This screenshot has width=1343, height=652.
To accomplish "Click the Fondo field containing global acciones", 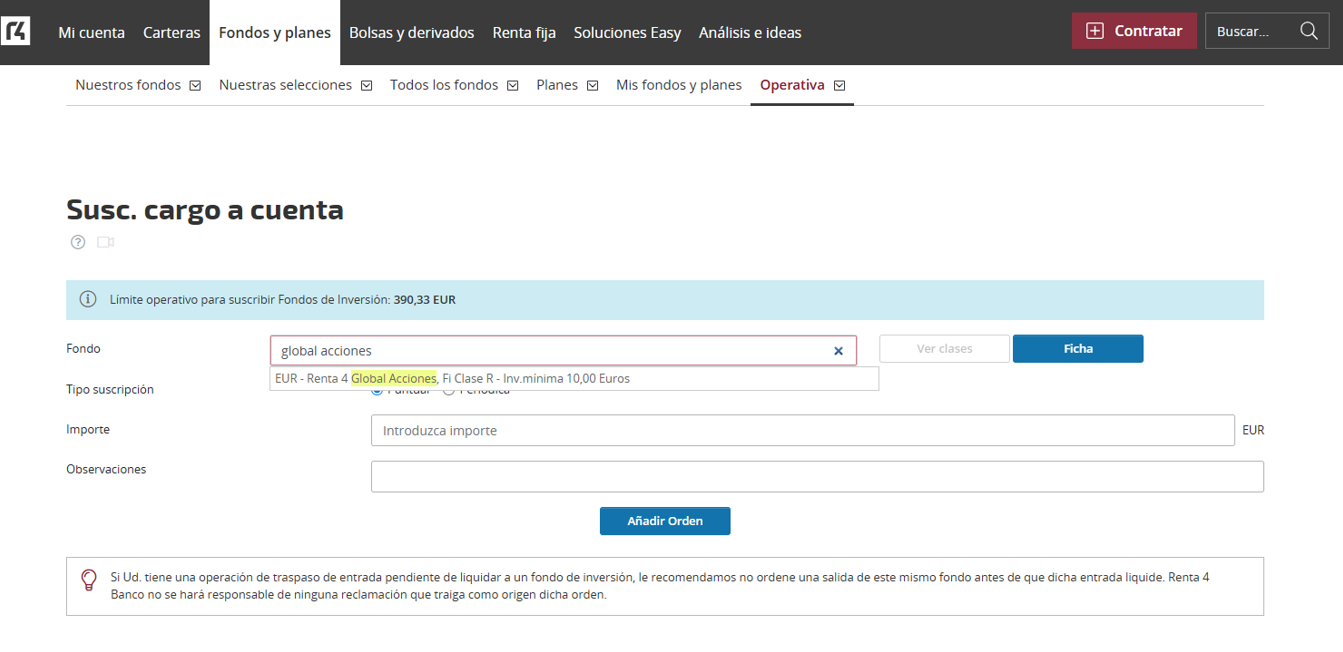I will [x=563, y=351].
